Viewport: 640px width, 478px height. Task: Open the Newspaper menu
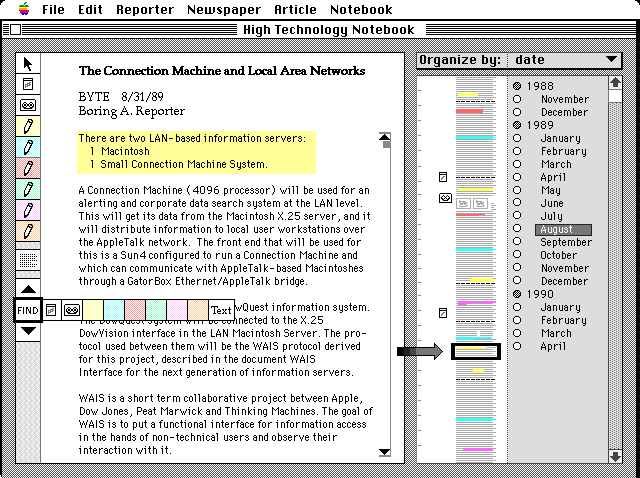224,9
